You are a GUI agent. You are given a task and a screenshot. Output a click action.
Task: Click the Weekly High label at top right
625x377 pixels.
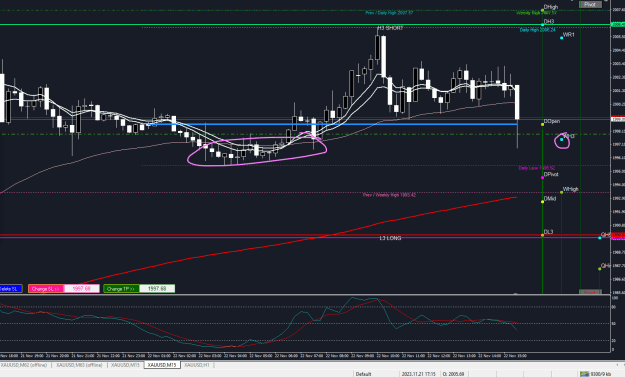(x=536, y=13)
